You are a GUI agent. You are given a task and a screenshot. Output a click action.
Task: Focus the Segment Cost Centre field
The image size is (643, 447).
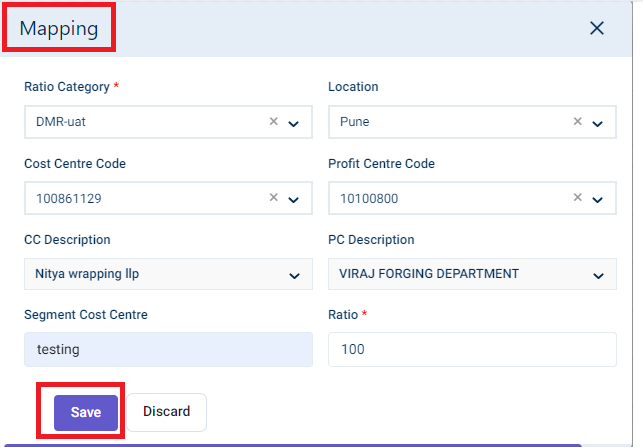[169, 349]
